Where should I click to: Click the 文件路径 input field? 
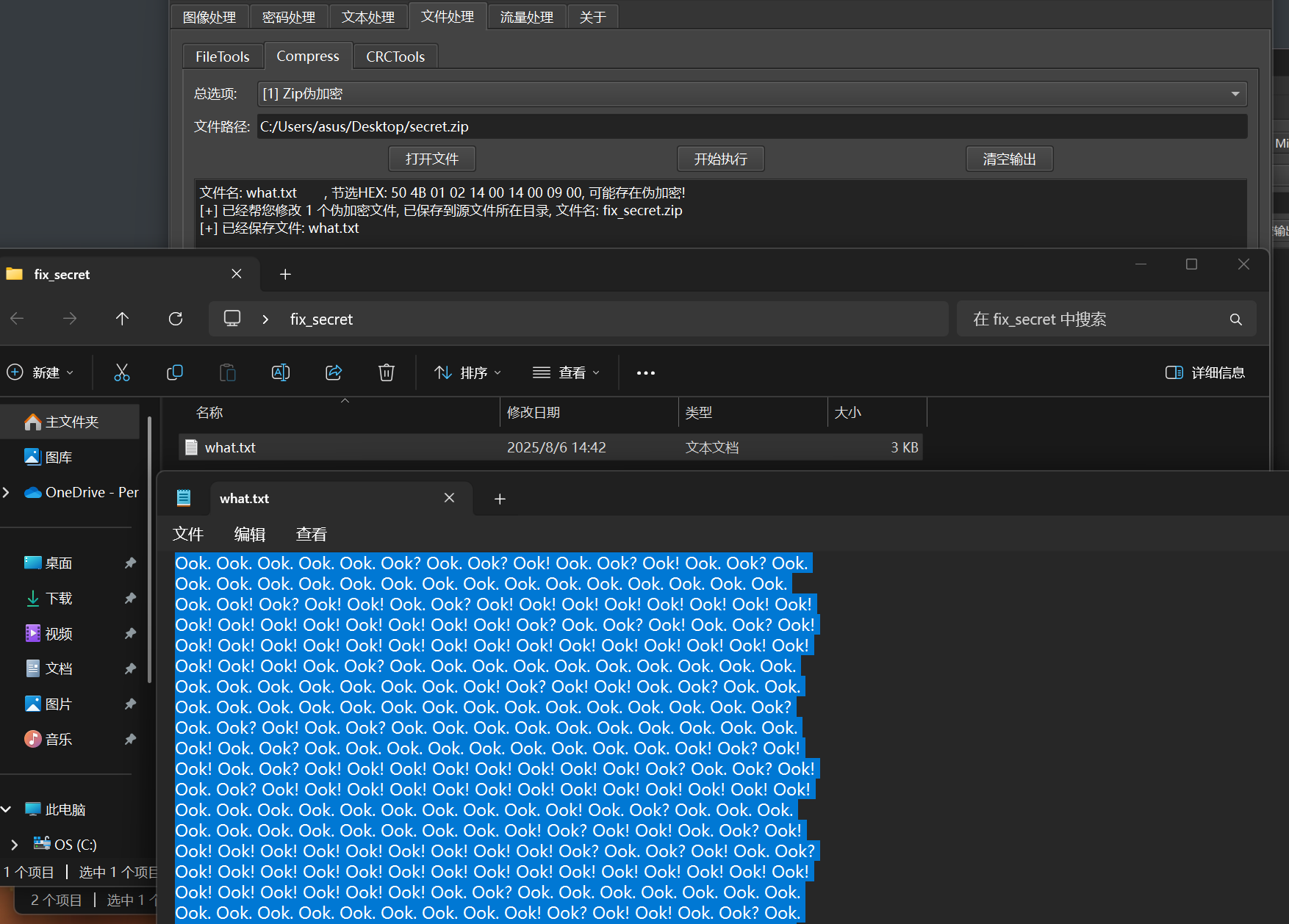click(x=753, y=126)
